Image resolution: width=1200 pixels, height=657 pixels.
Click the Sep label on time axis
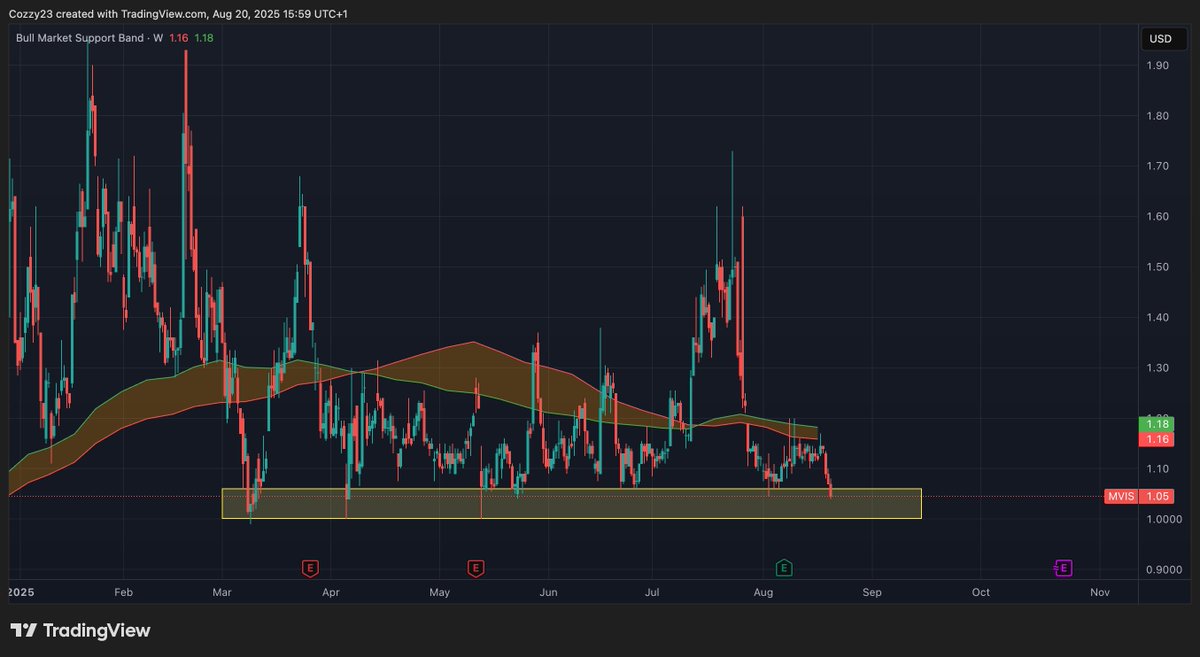pos(872,592)
